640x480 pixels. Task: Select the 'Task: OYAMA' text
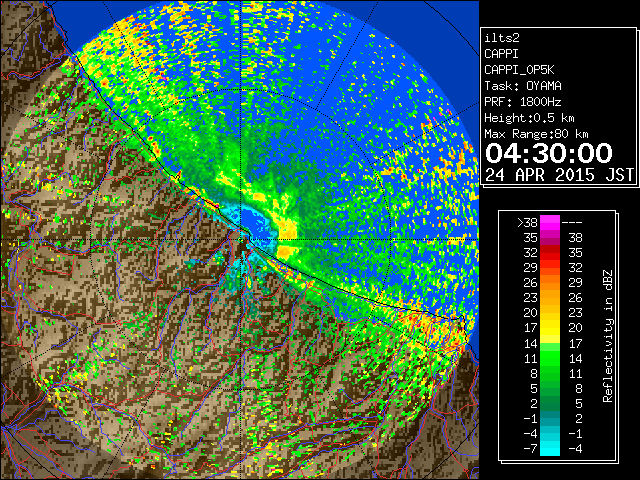(523, 86)
